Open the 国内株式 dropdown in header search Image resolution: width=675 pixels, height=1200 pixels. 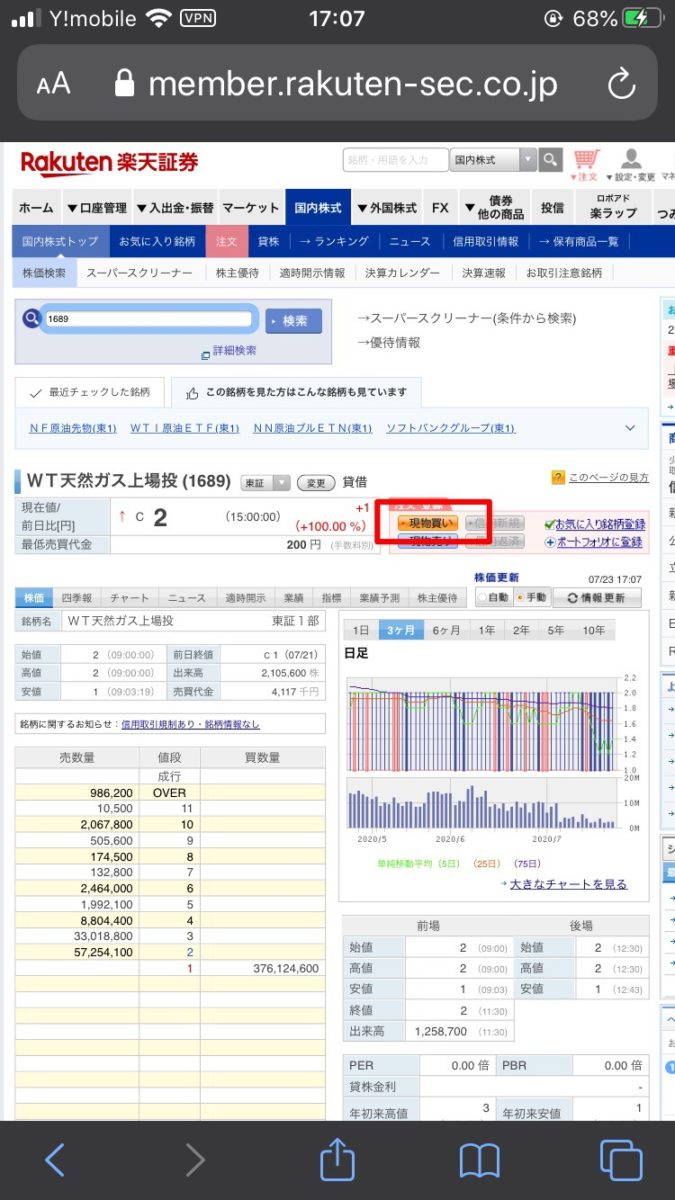point(494,160)
